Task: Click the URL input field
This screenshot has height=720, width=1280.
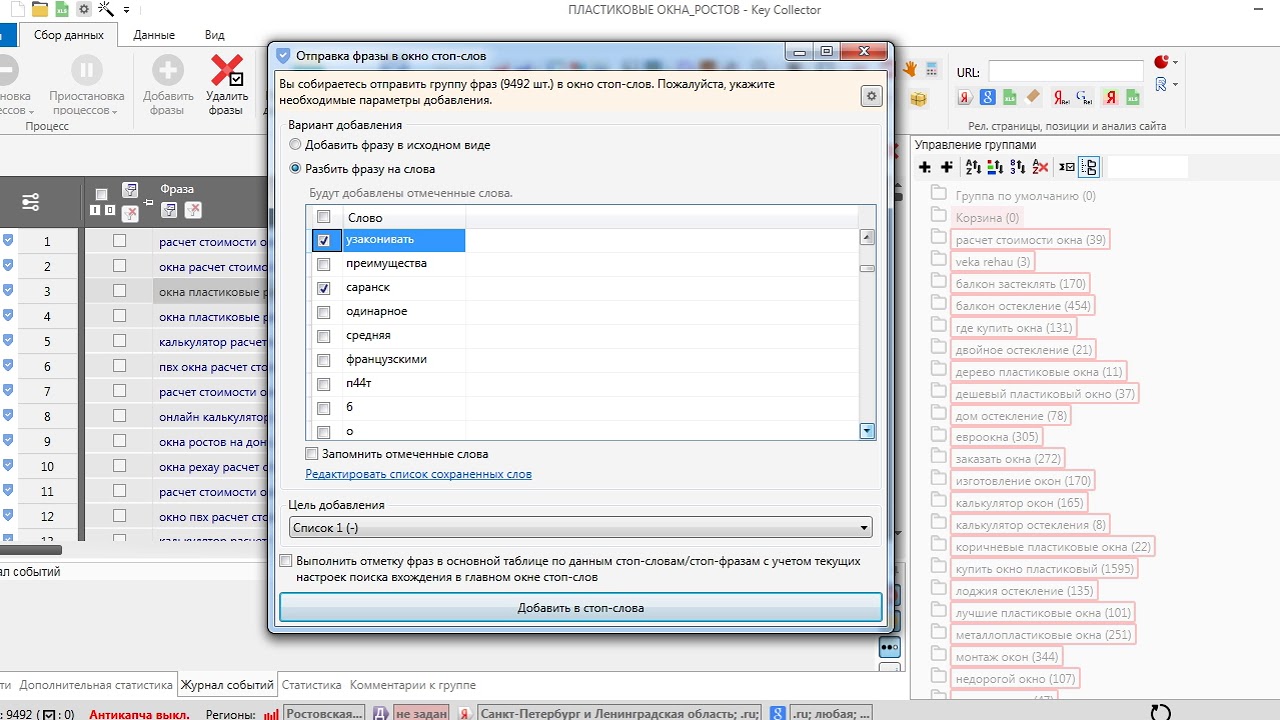Action: point(1066,71)
